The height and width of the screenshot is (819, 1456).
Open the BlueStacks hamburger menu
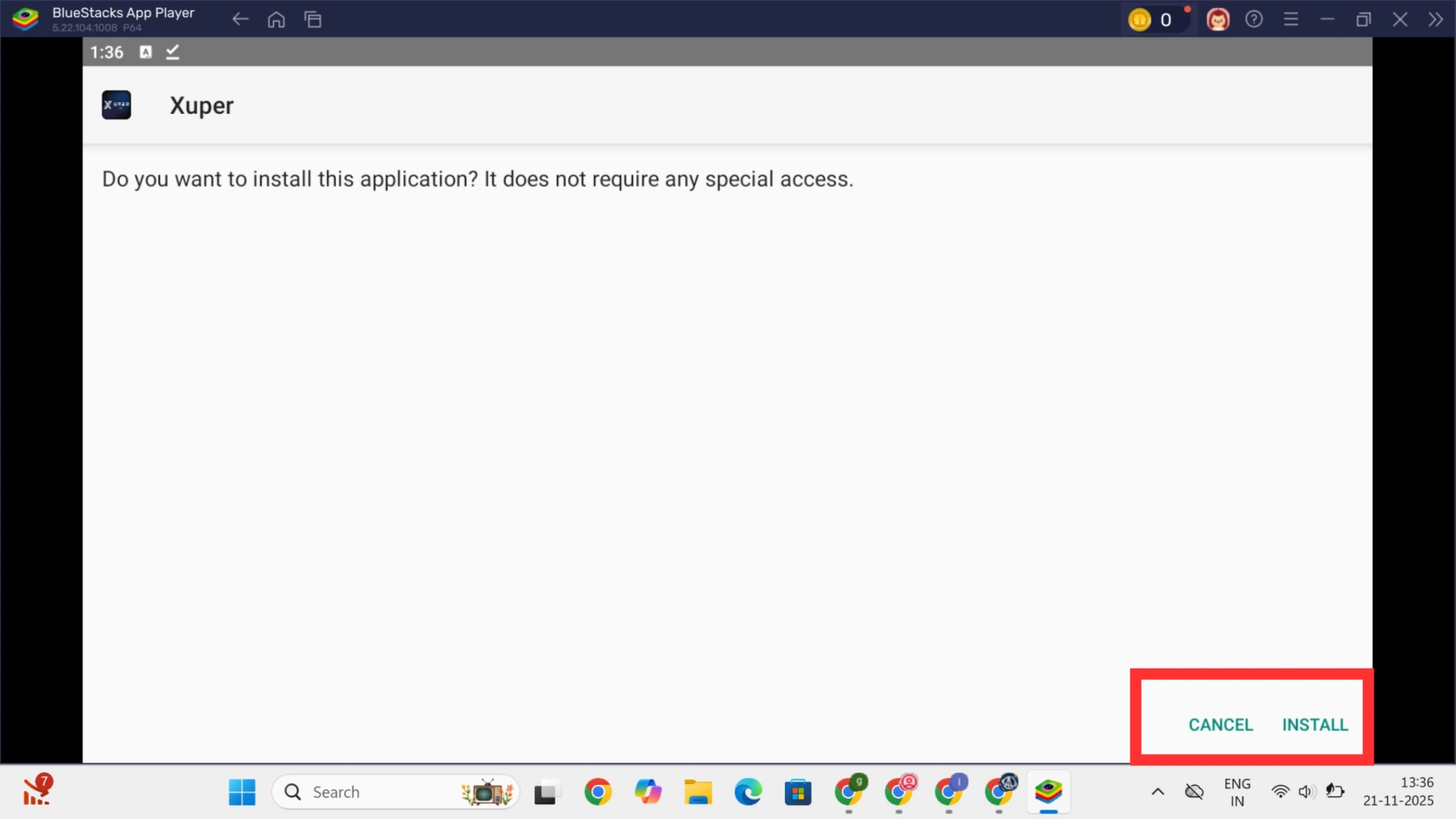1290,19
